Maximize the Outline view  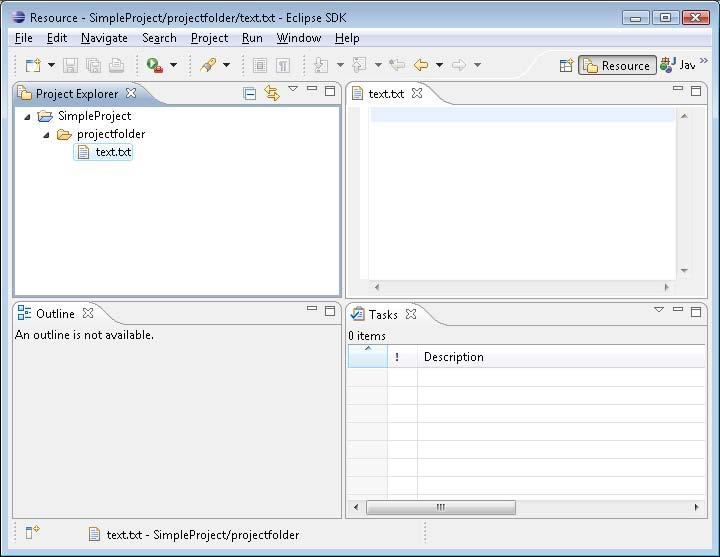(x=330, y=311)
